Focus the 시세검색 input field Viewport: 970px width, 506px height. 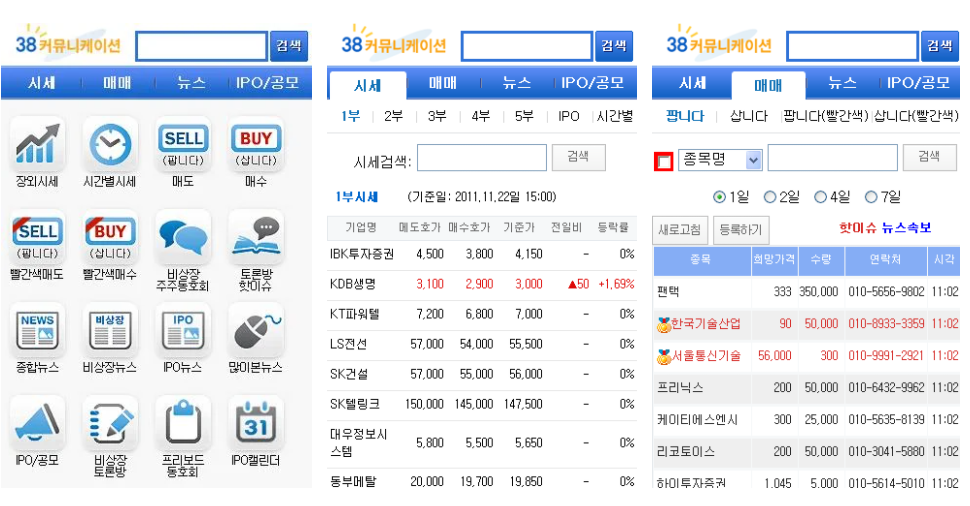tap(482, 158)
